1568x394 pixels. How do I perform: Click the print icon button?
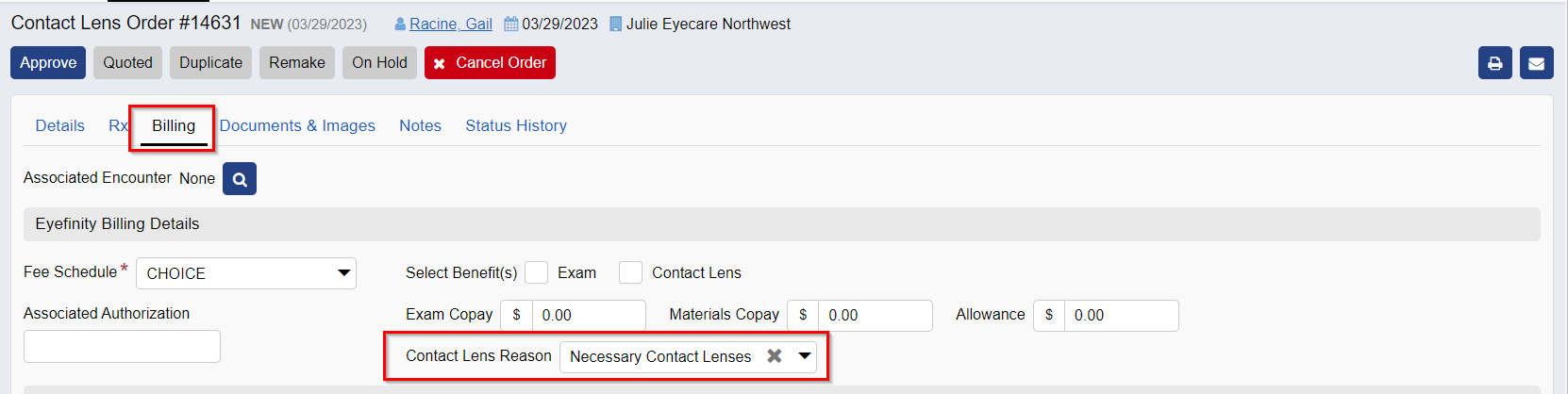(1494, 63)
